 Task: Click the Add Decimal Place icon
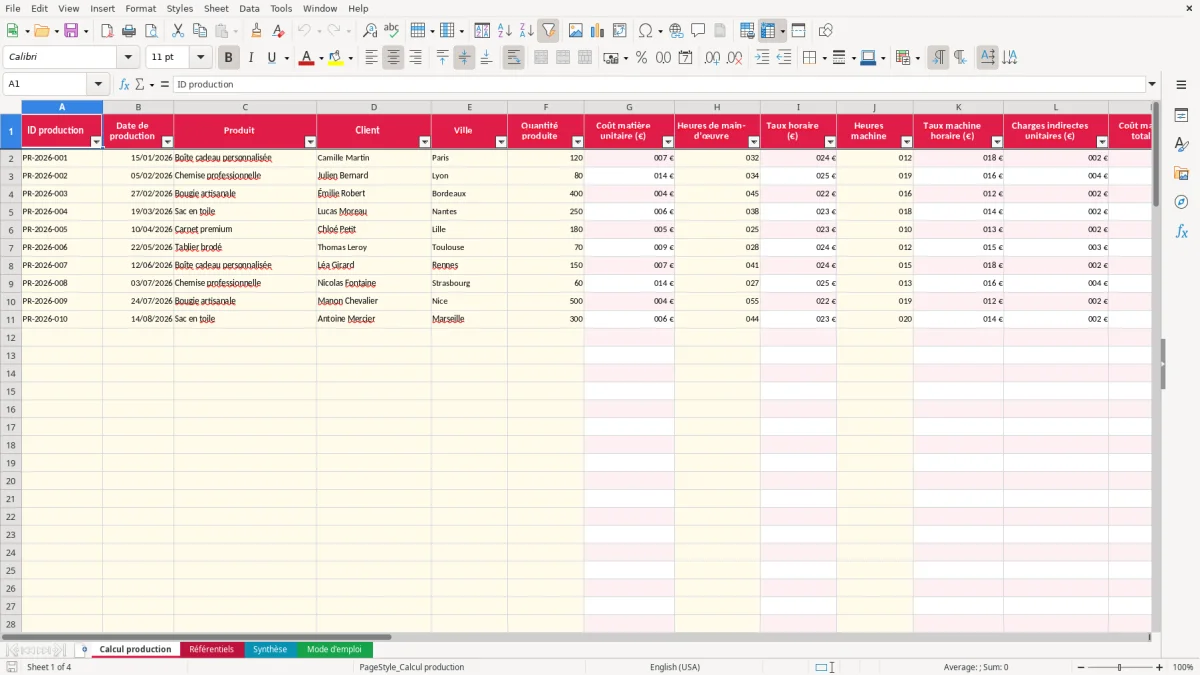(x=712, y=58)
